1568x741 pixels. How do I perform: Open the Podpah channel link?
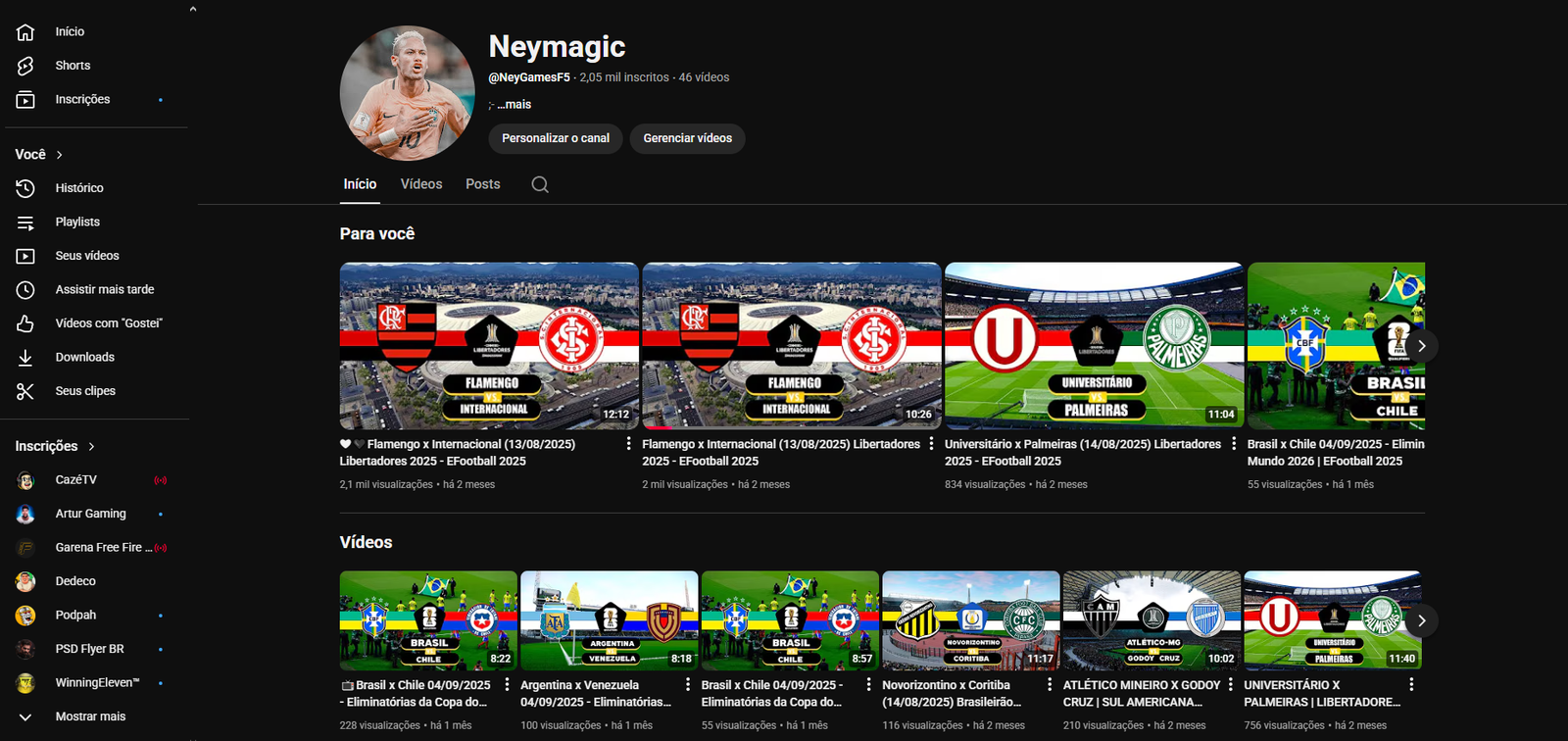pos(75,616)
